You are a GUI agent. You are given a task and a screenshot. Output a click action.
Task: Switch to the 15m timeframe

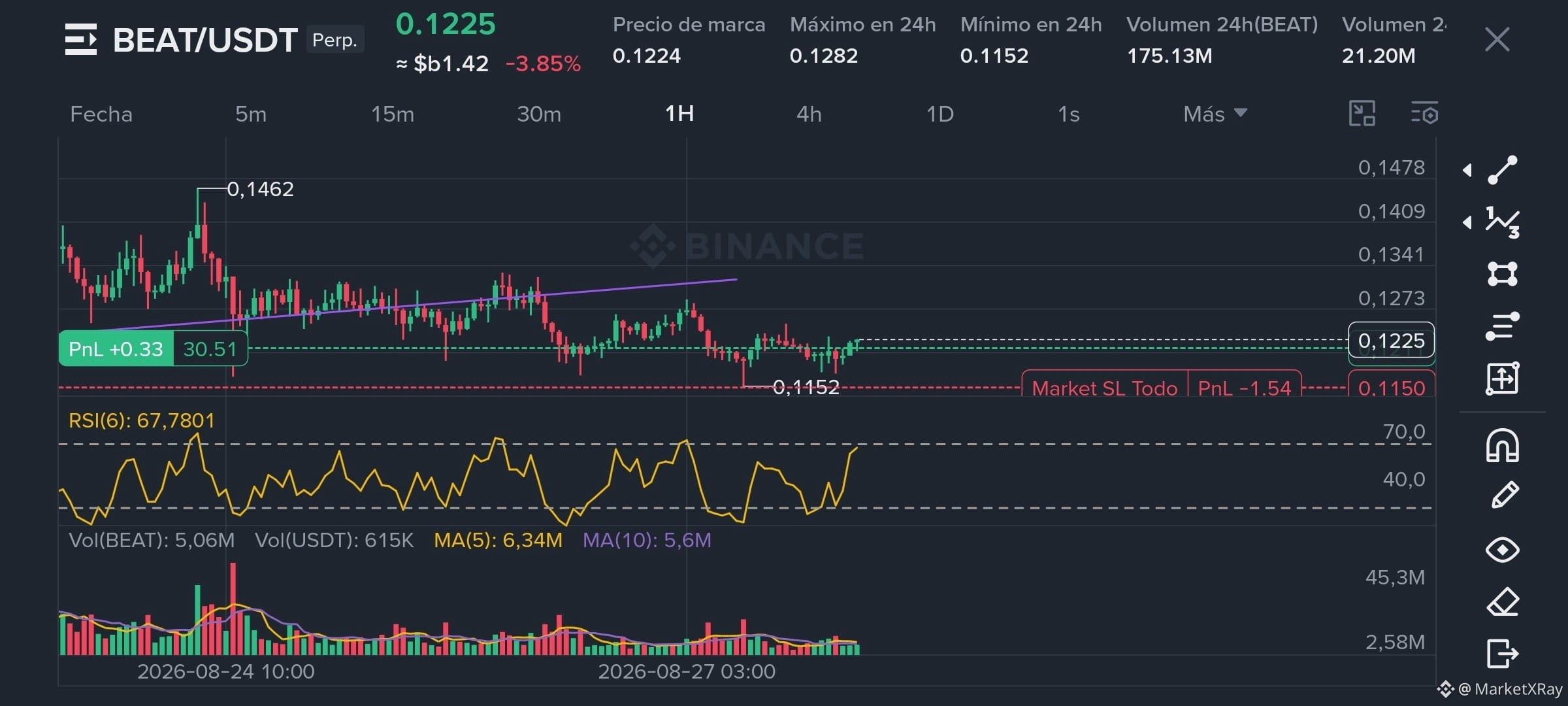click(x=393, y=114)
